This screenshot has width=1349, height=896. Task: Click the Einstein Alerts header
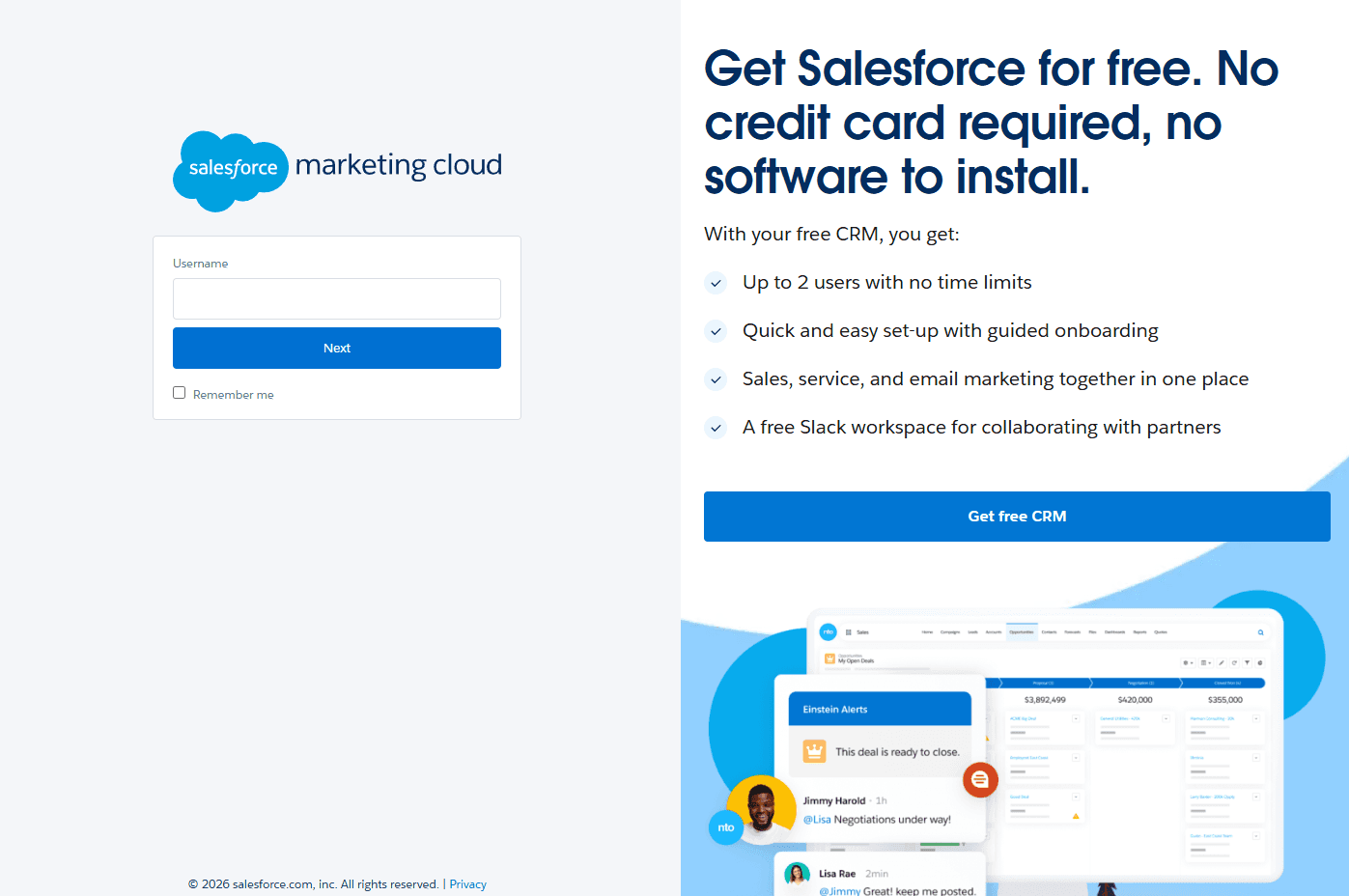point(880,709)
